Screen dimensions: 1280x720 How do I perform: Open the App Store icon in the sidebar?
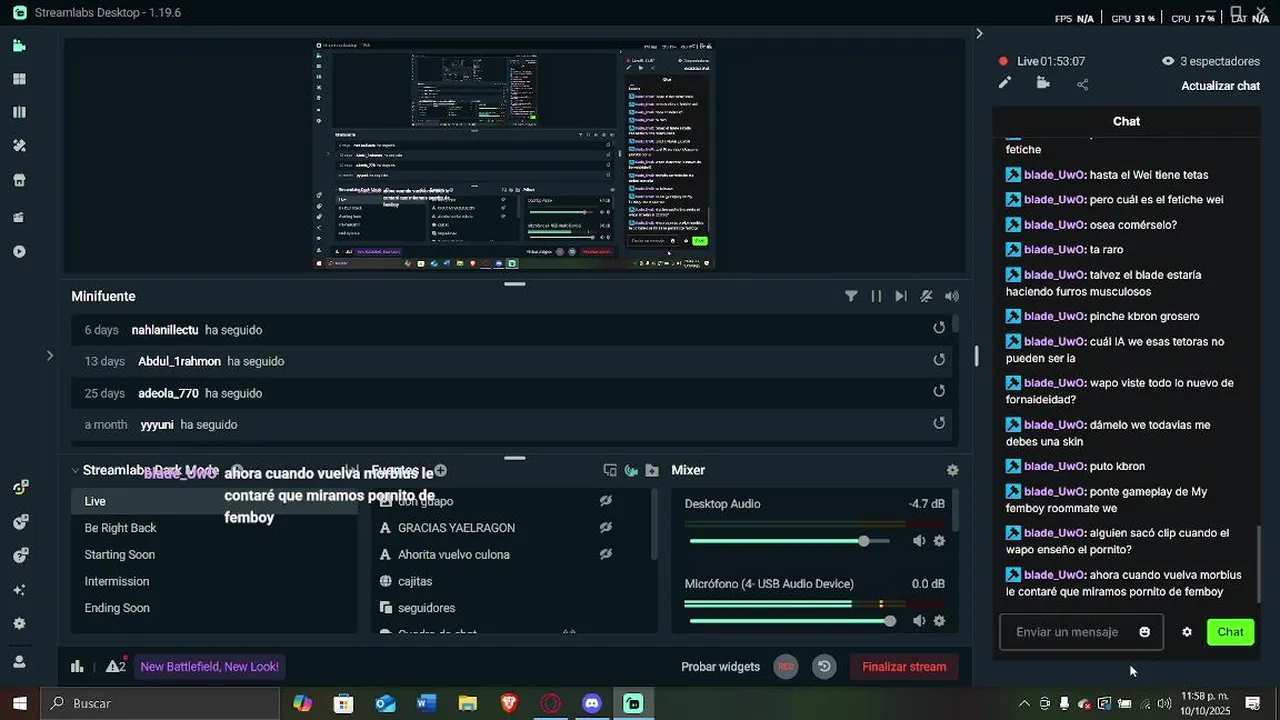point(19,181)
